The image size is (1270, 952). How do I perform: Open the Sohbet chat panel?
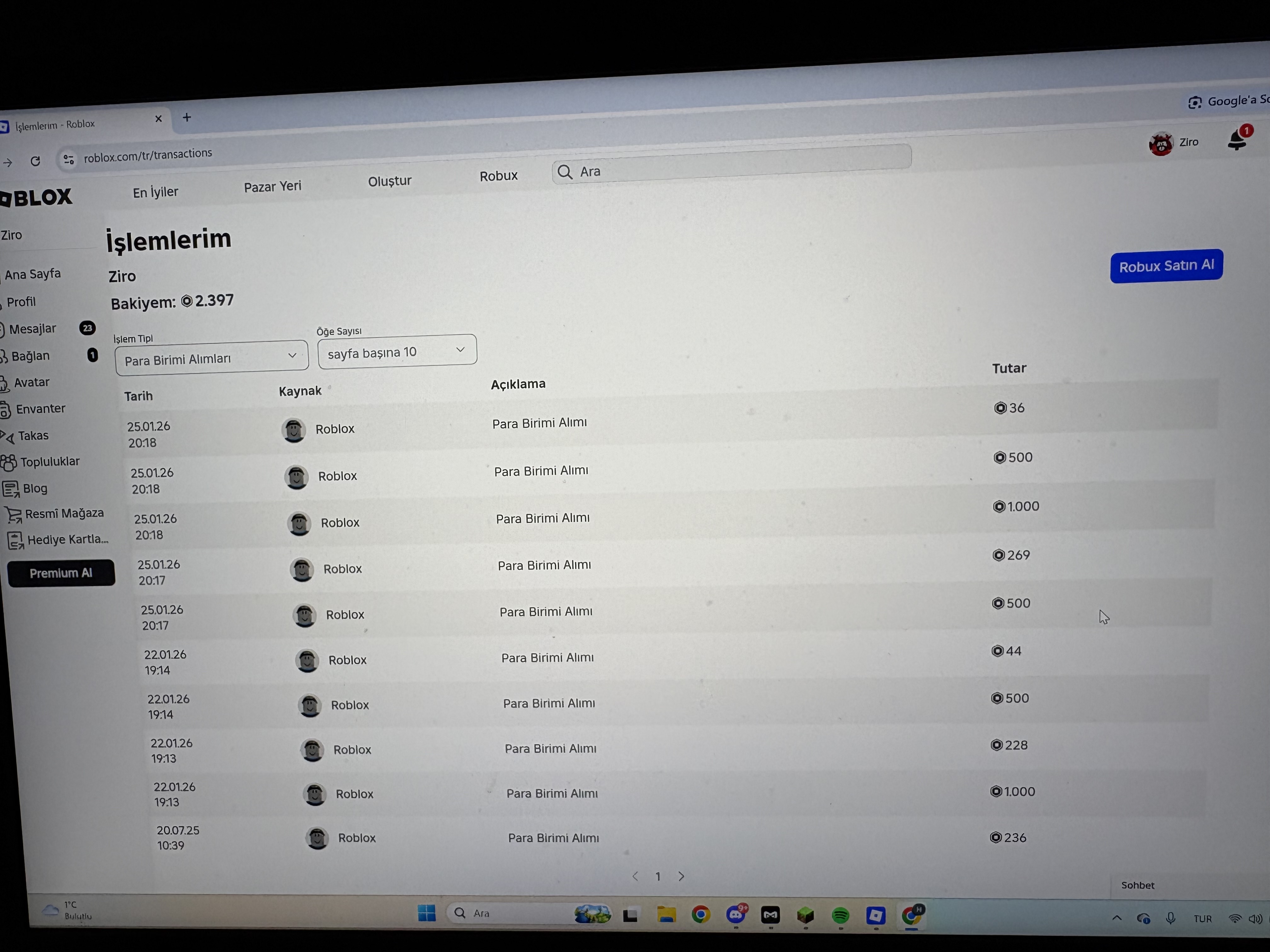[x=1138, y=886]
